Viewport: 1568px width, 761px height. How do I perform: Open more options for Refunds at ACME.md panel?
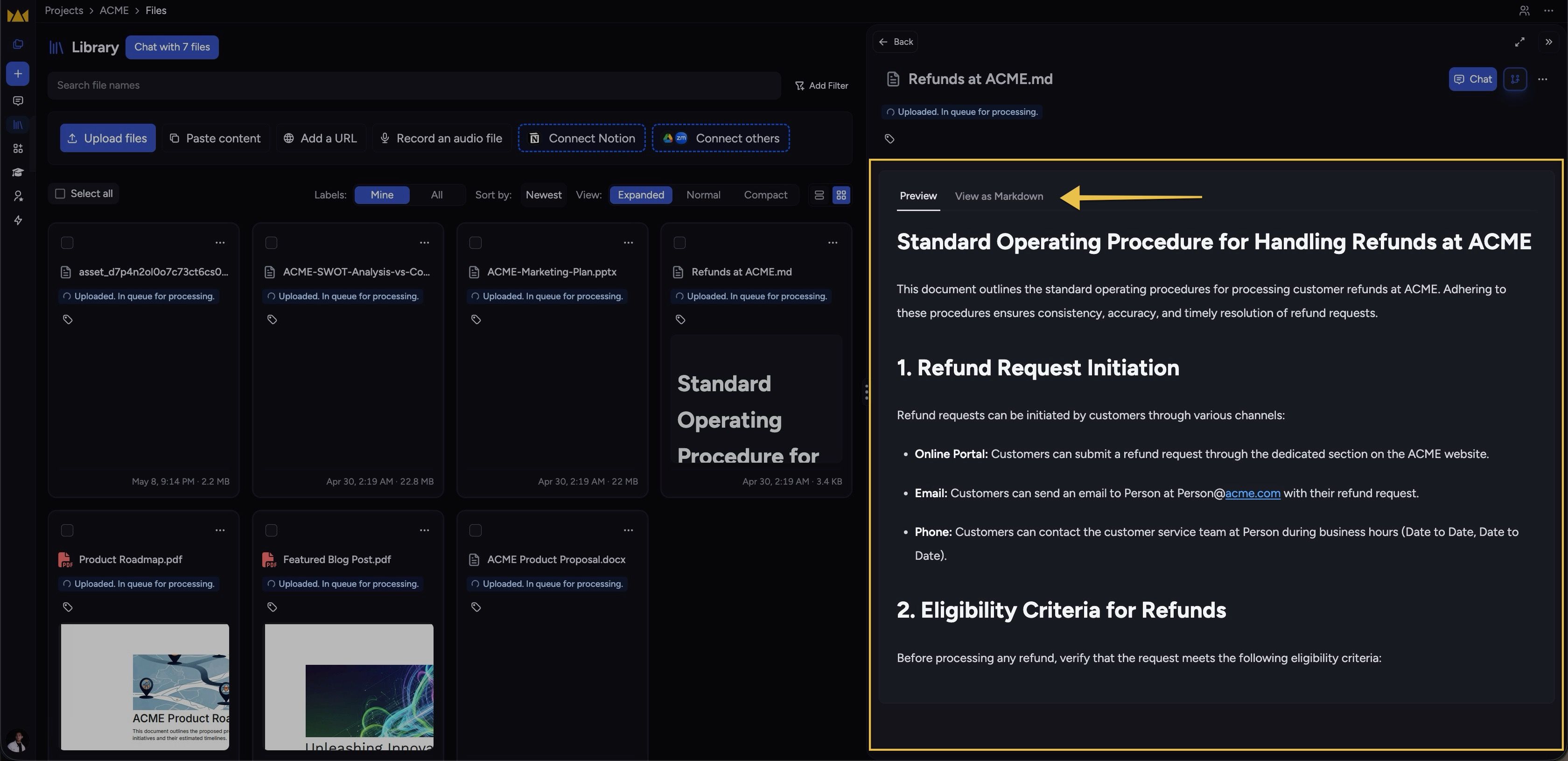[1542, 79]
